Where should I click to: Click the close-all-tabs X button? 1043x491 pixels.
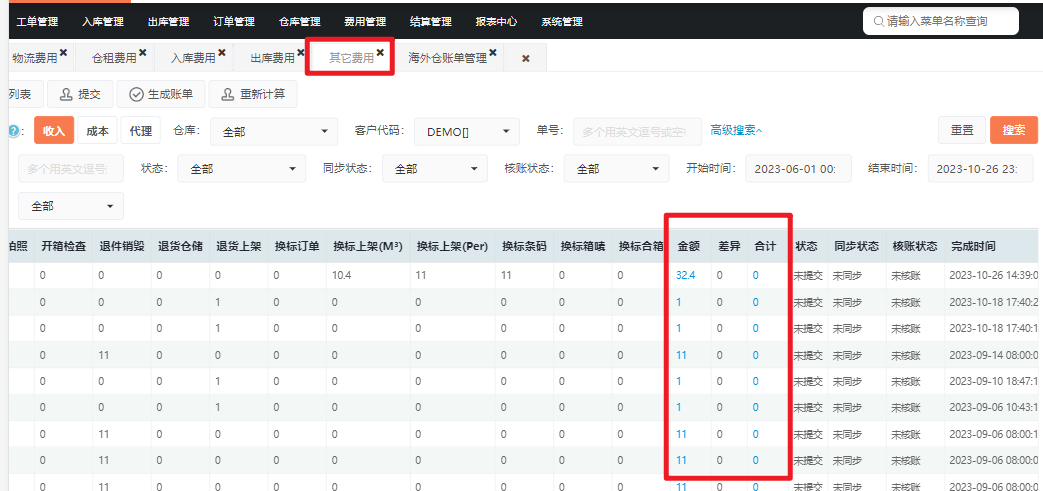click(525, 59)
